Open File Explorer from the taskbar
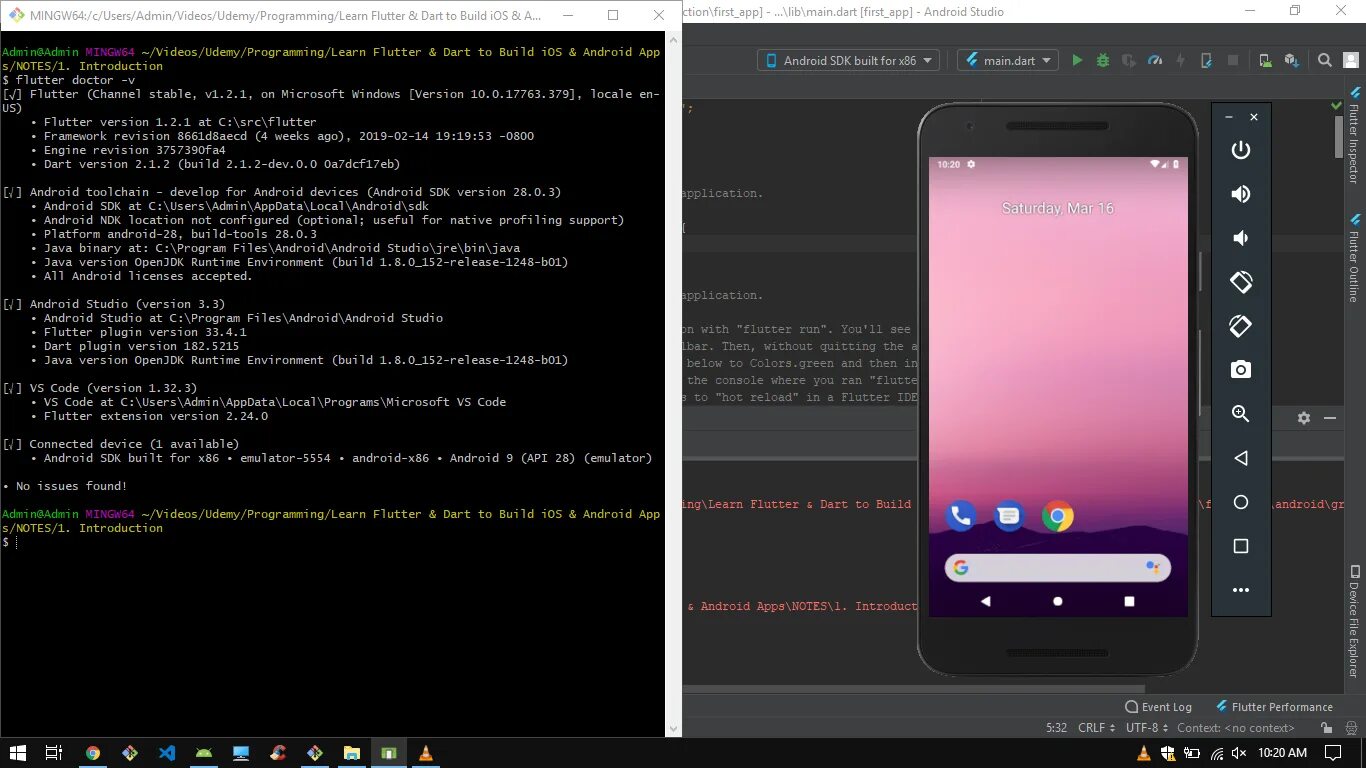This screenshot has width=1366, height=768. coord(352,753)
